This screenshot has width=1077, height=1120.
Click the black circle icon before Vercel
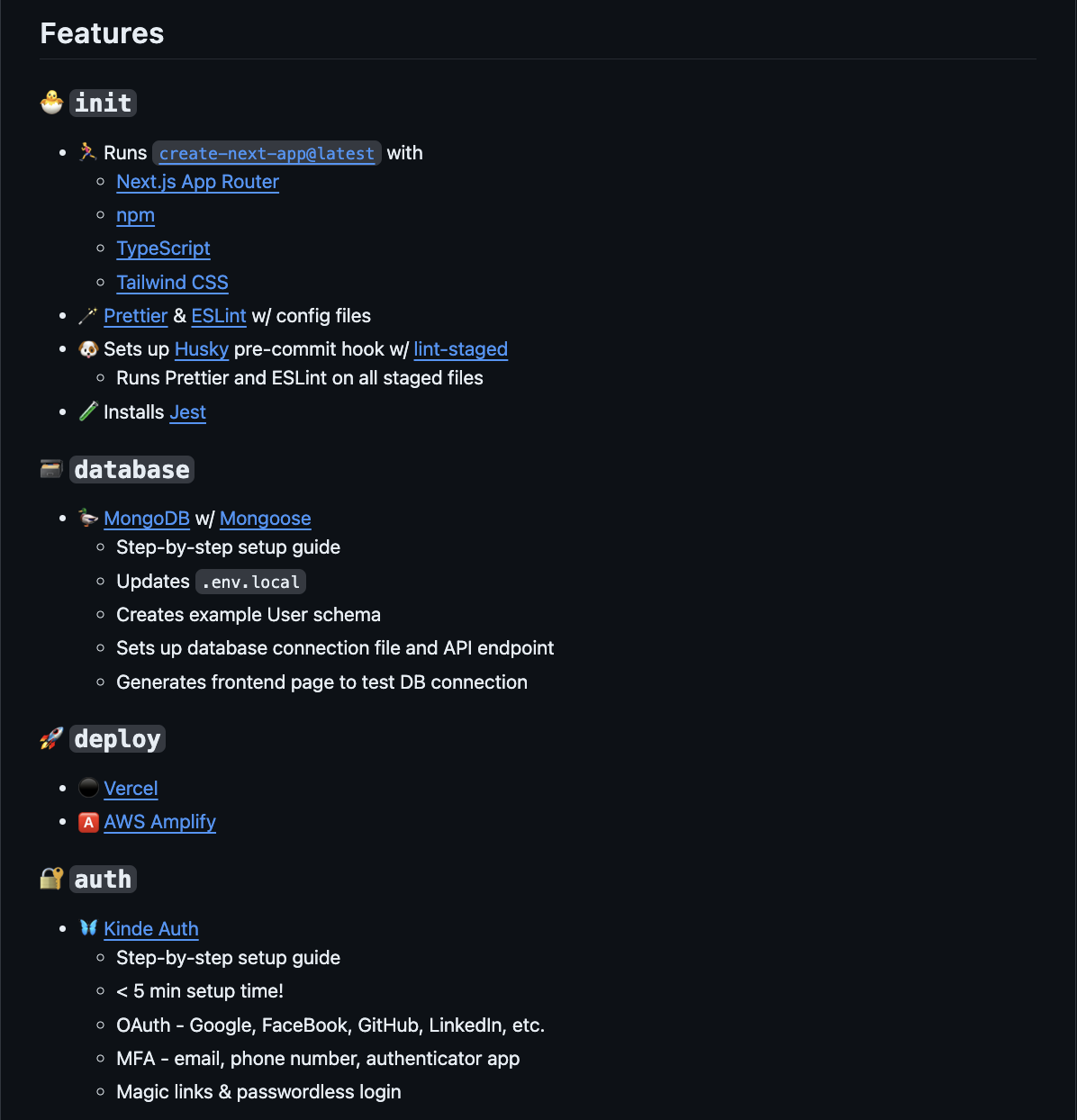pos(88,788)
